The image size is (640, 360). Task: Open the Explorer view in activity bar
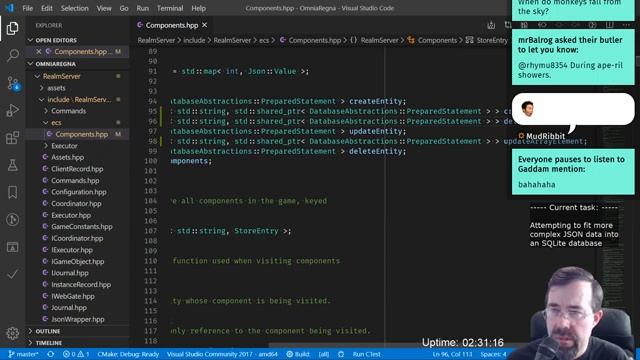point(12,28)
